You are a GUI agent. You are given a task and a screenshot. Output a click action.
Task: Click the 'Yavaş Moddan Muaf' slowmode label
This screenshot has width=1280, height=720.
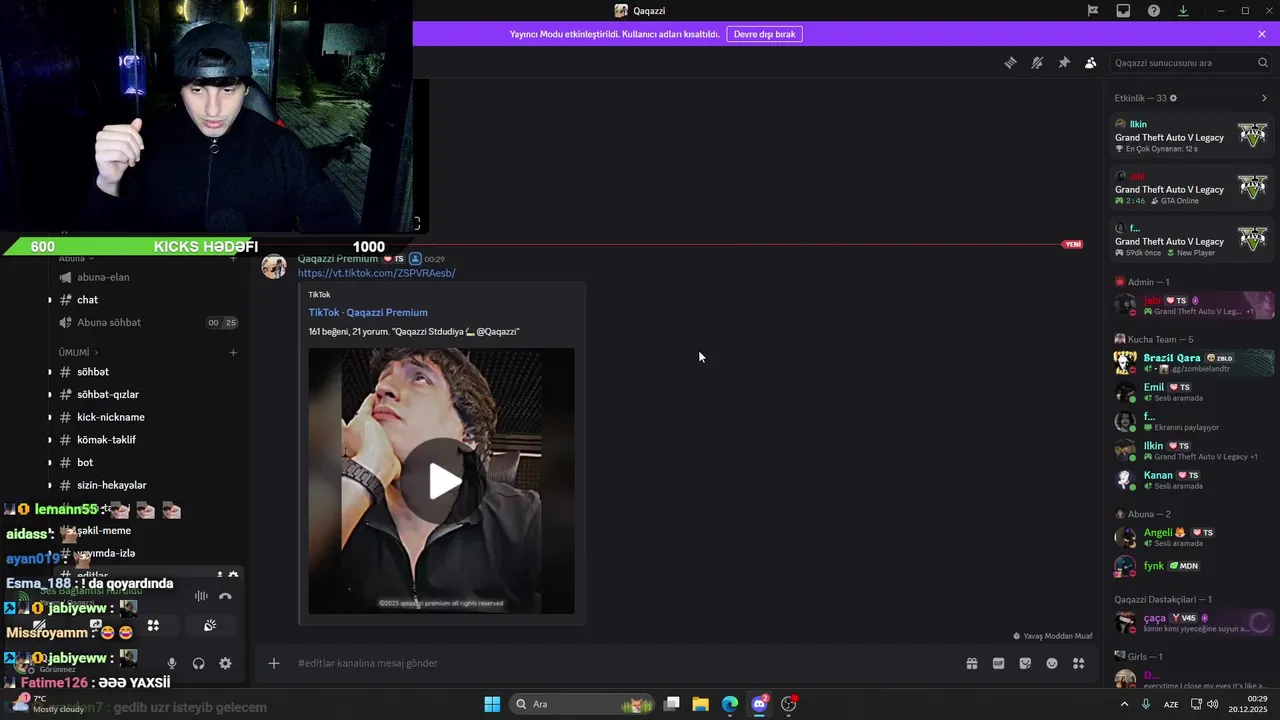click(x=1053, y=636)
